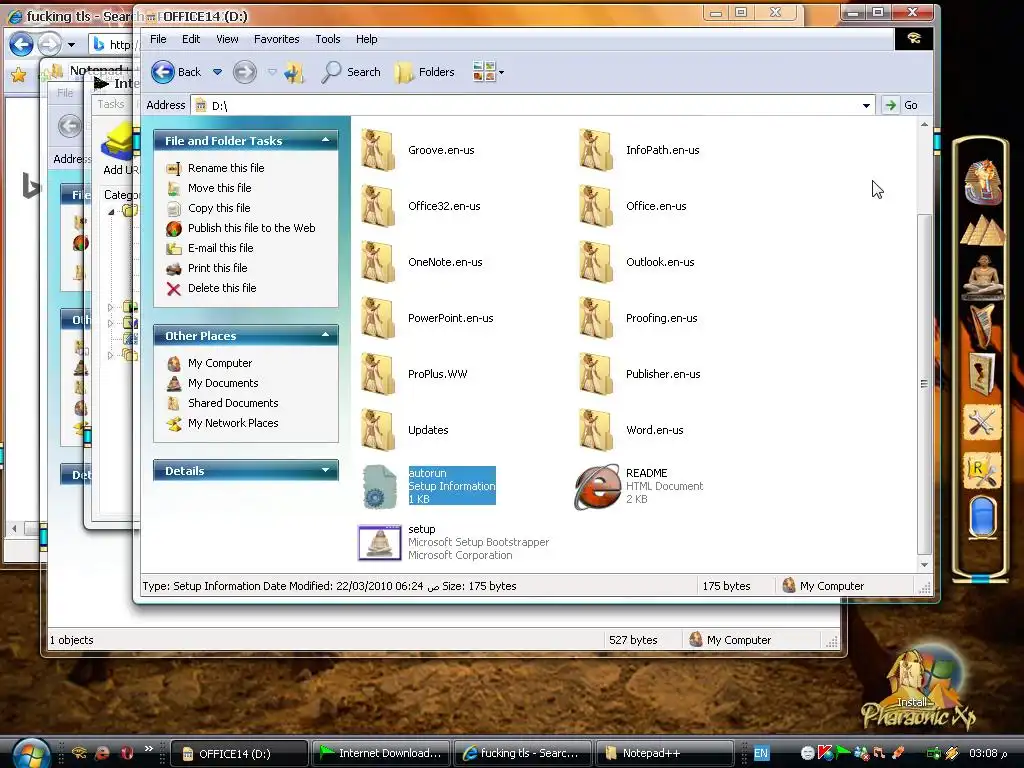The width and height of the screenshot is (1024, 768).
Task: Click the Forward arrow icon in Explorer
Action: point(245,72)
